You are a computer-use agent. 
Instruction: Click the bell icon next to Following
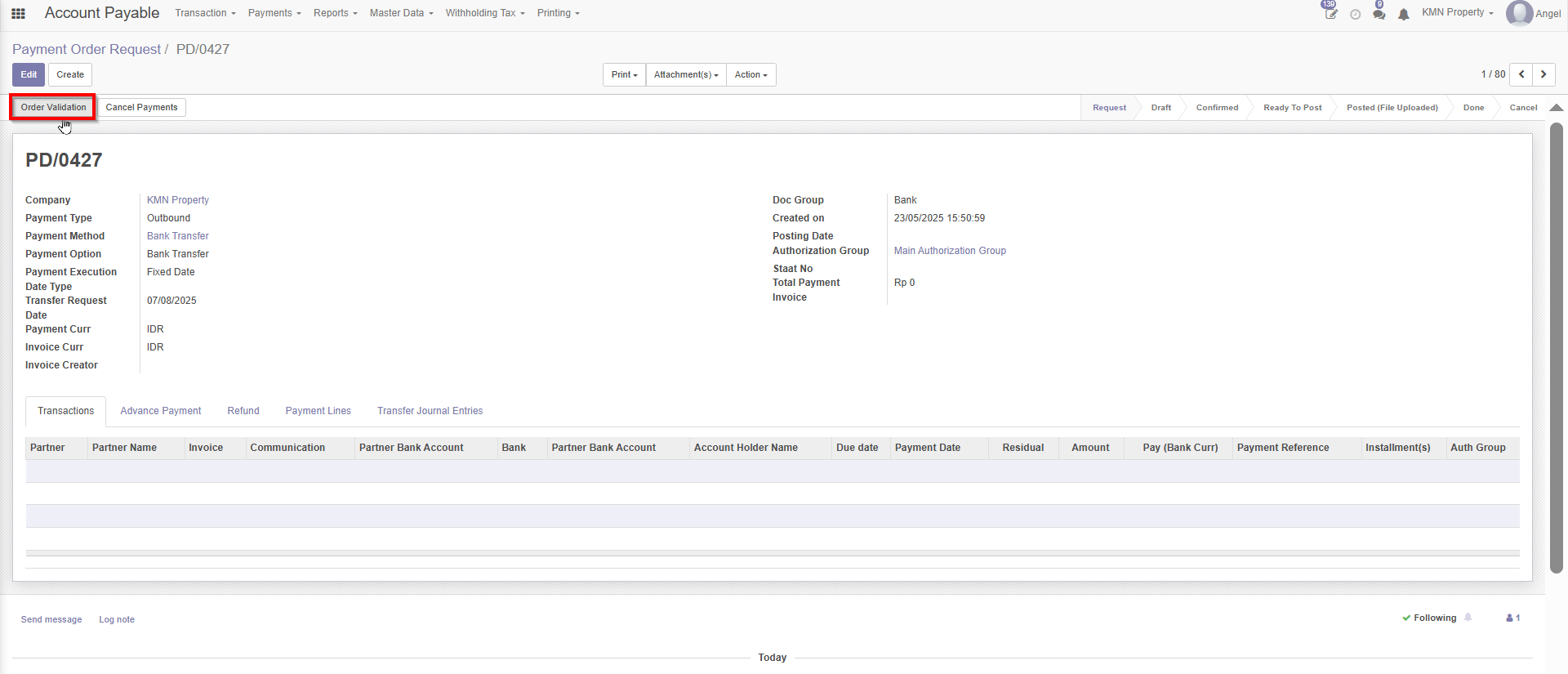[1468, 618]
